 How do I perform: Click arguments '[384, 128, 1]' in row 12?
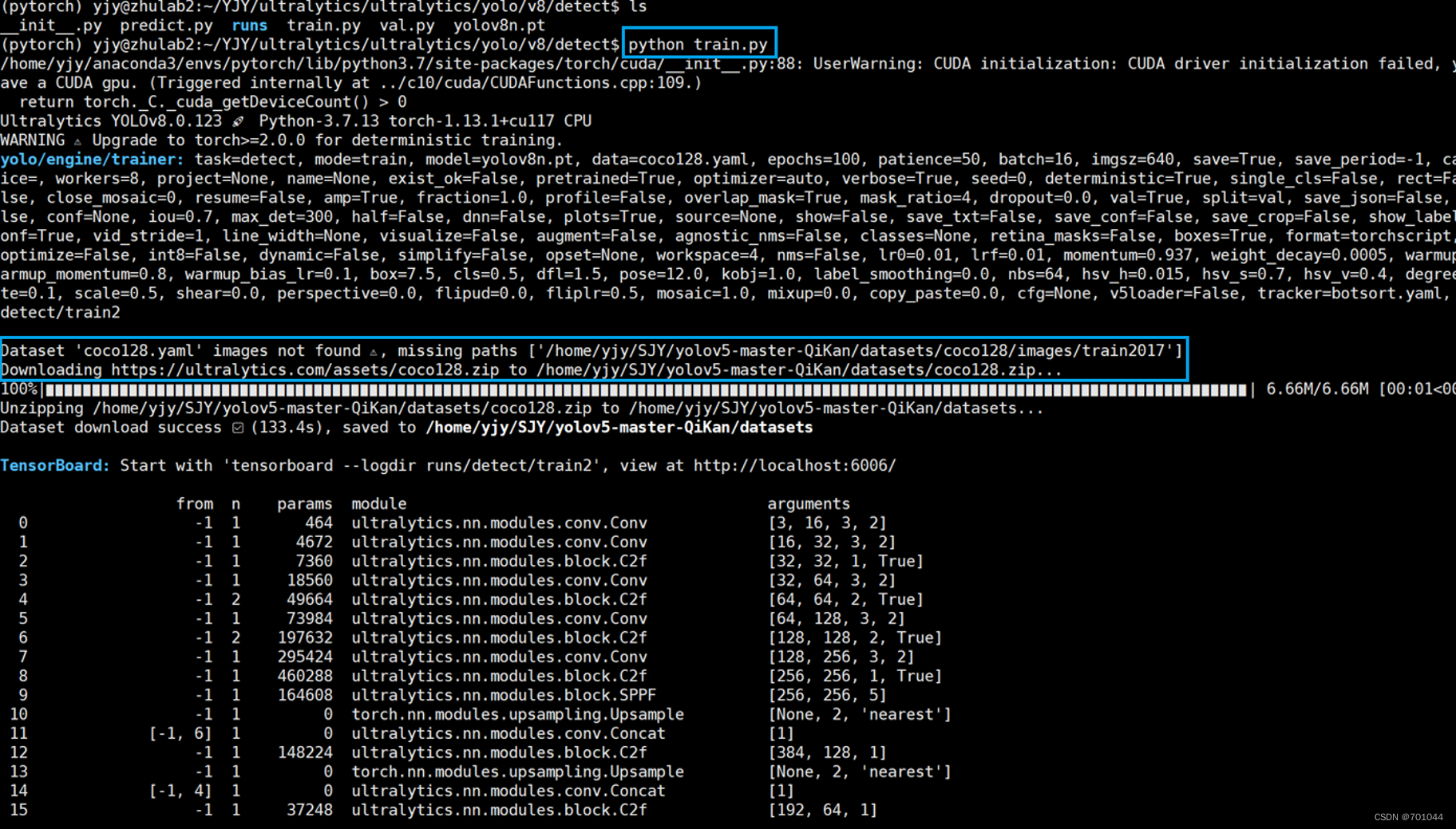(827, 753)
